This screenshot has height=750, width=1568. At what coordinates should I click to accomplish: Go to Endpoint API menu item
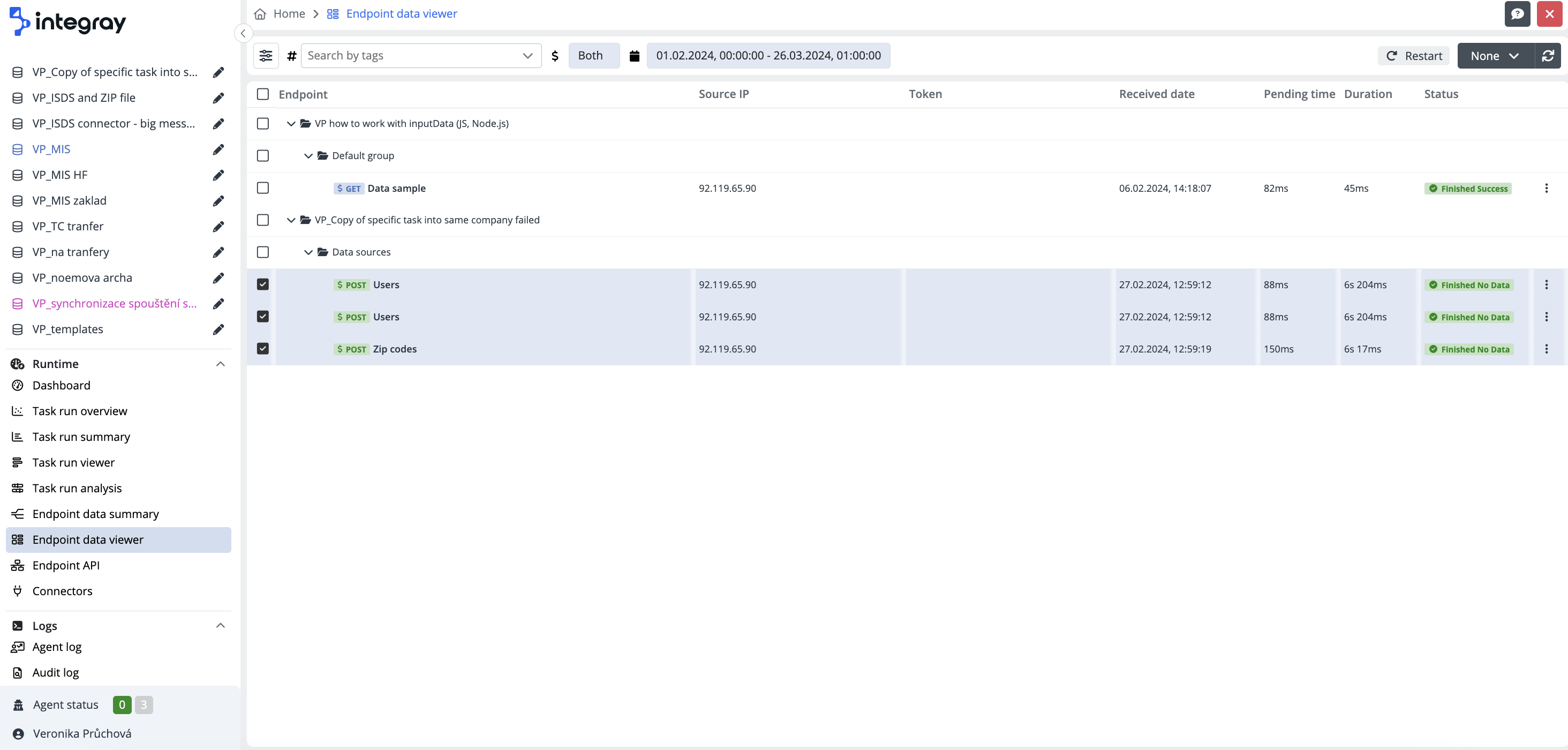coord(66,565)
